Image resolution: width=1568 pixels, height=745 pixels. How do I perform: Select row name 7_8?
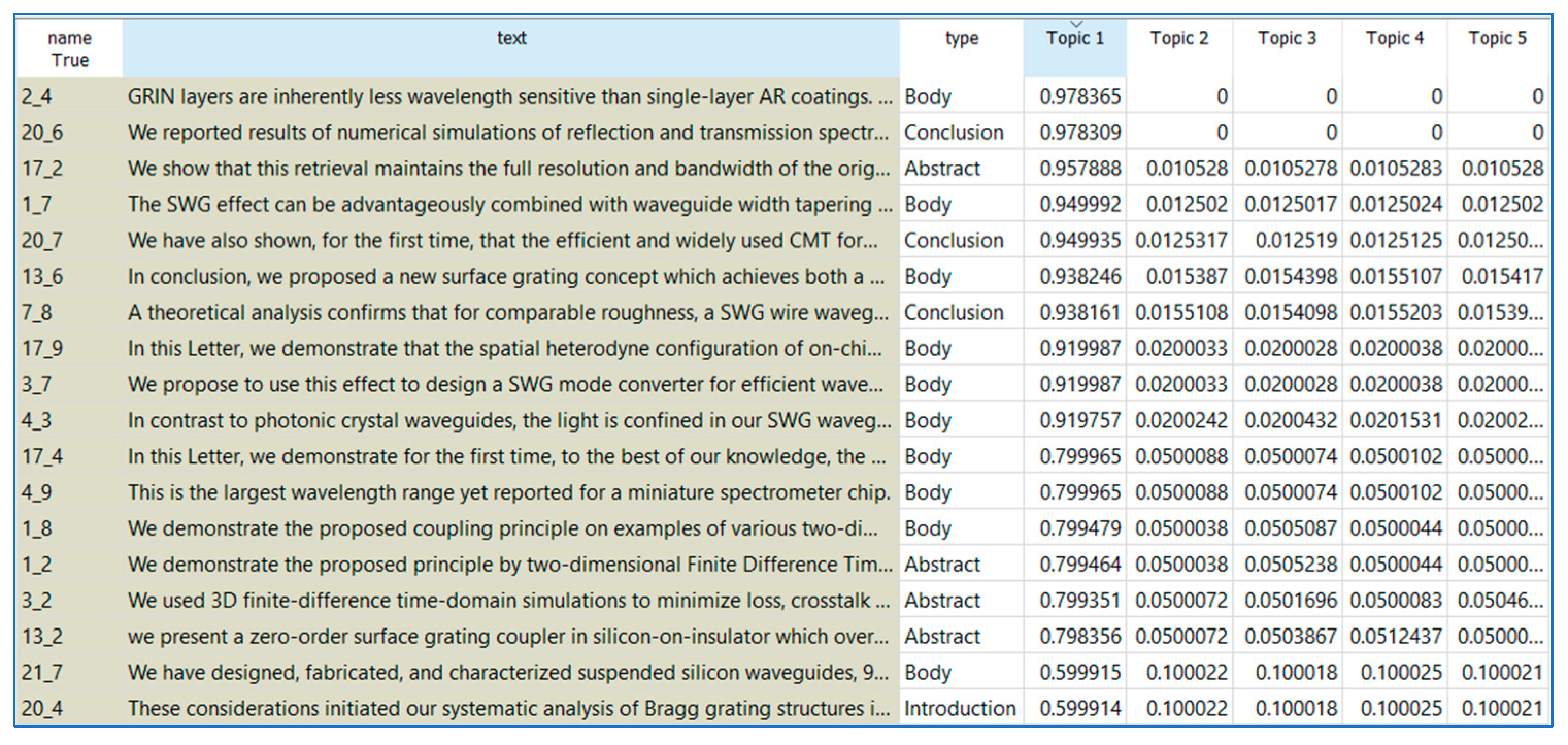37,312
